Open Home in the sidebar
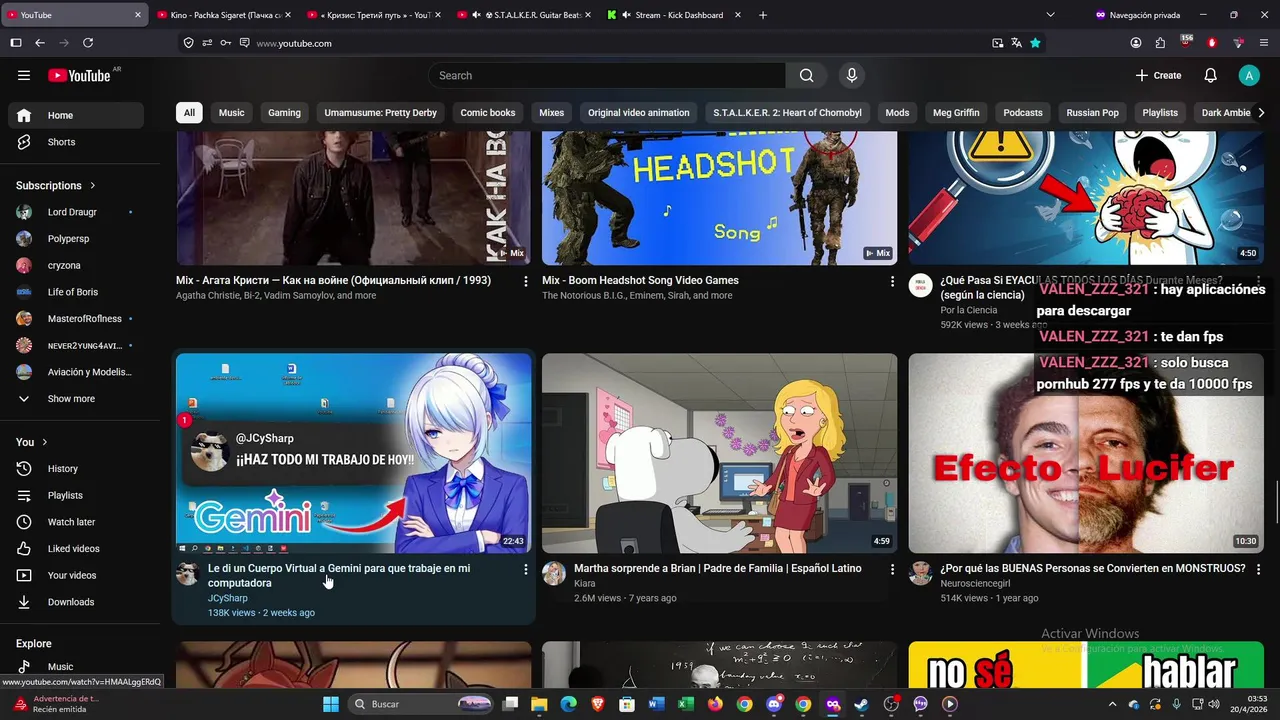The height and width of the screenshot is (720, 1280). pos(76,115)
